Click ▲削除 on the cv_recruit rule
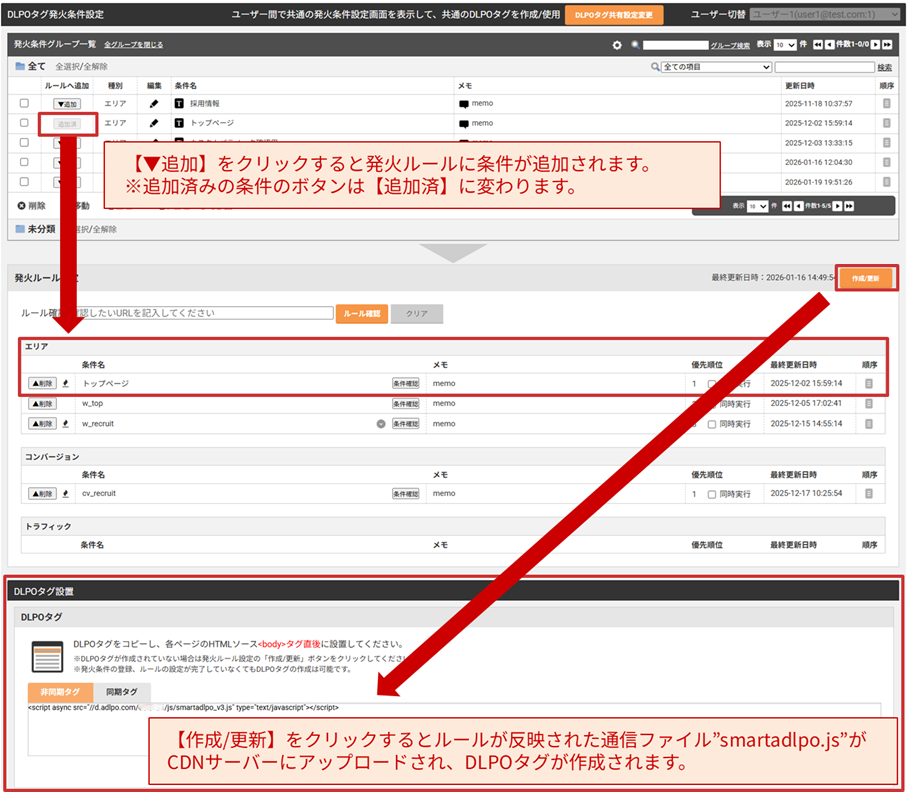 pyautogui.click(x=42, y=494)
